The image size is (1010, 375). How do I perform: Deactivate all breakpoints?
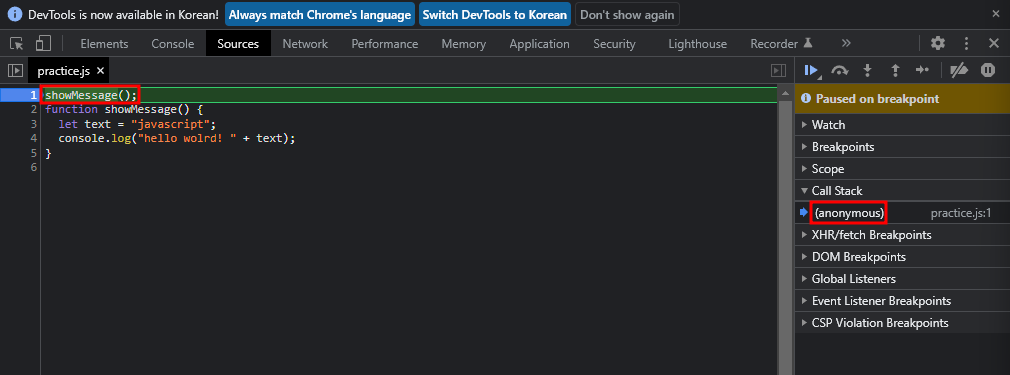point(960,70)
